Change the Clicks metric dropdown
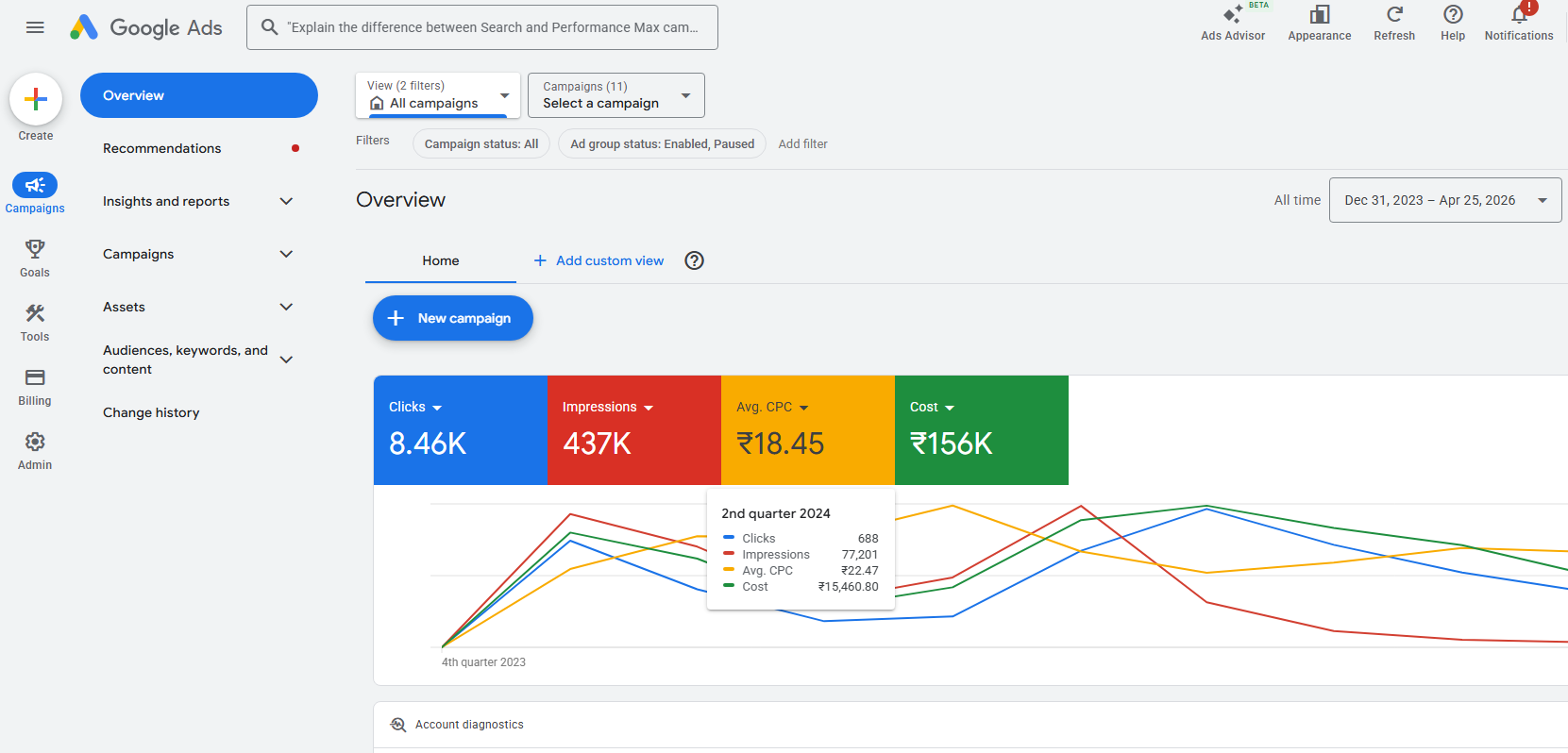The height and width of the screenshot is (753, 1568). coord(415,407)
